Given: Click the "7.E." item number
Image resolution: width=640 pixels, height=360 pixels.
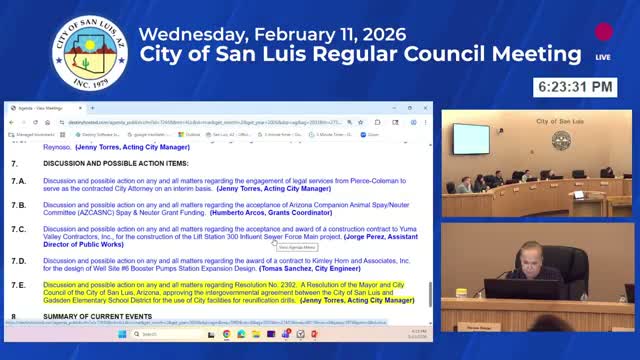Looking at the screenshot, I should 18,285.
